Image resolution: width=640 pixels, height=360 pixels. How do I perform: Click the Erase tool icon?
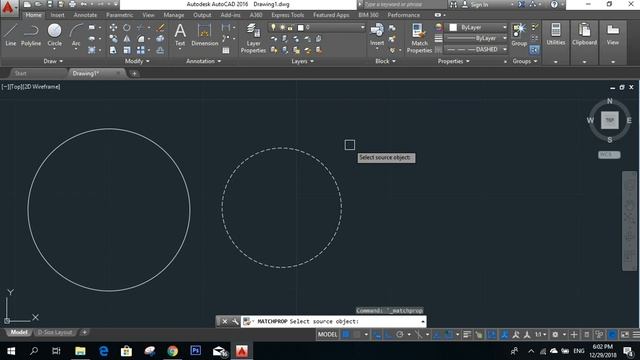click(160, 27)
